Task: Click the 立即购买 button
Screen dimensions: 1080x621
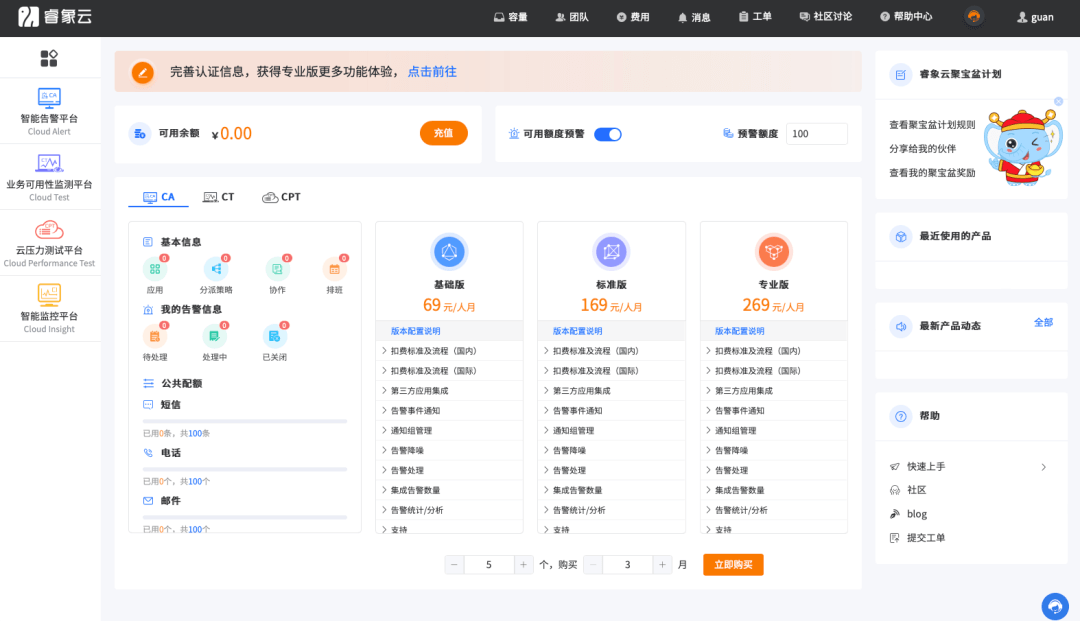Action: point(733,565)
